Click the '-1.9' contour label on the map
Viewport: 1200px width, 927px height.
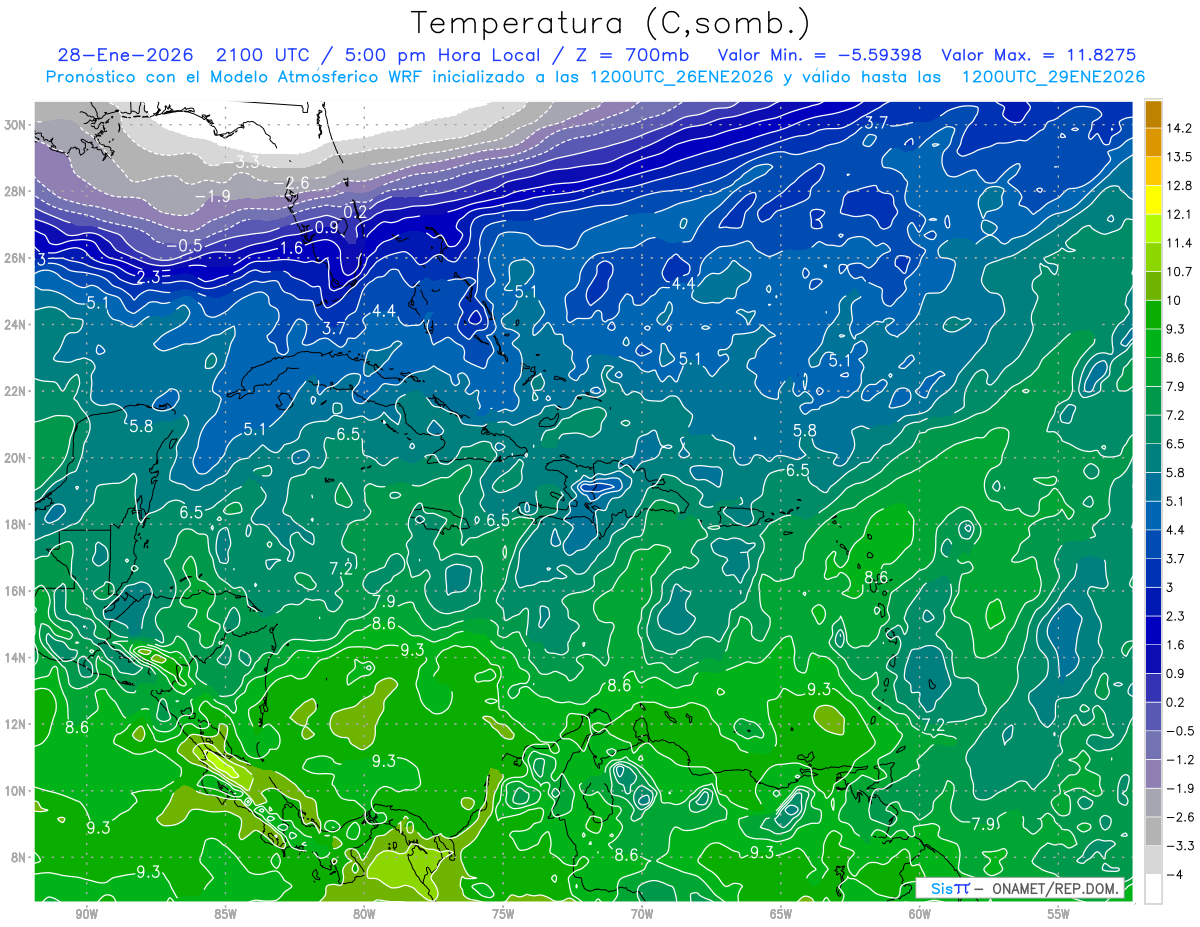pyautogui.click(x=214, y=195)
